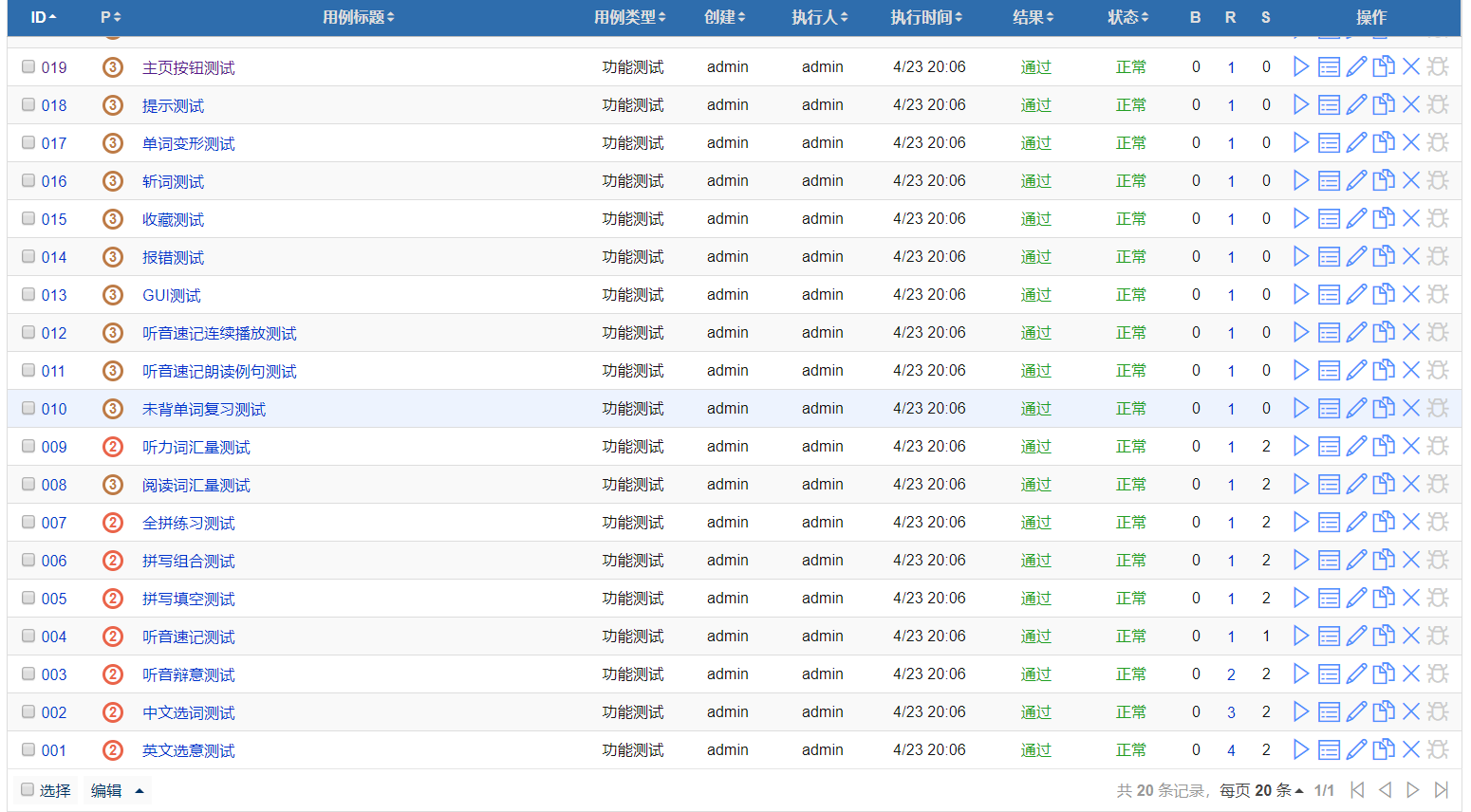The image size is (1471, 812).
Task: Run test case 019 主页按钮测试
Action: 1301,66
